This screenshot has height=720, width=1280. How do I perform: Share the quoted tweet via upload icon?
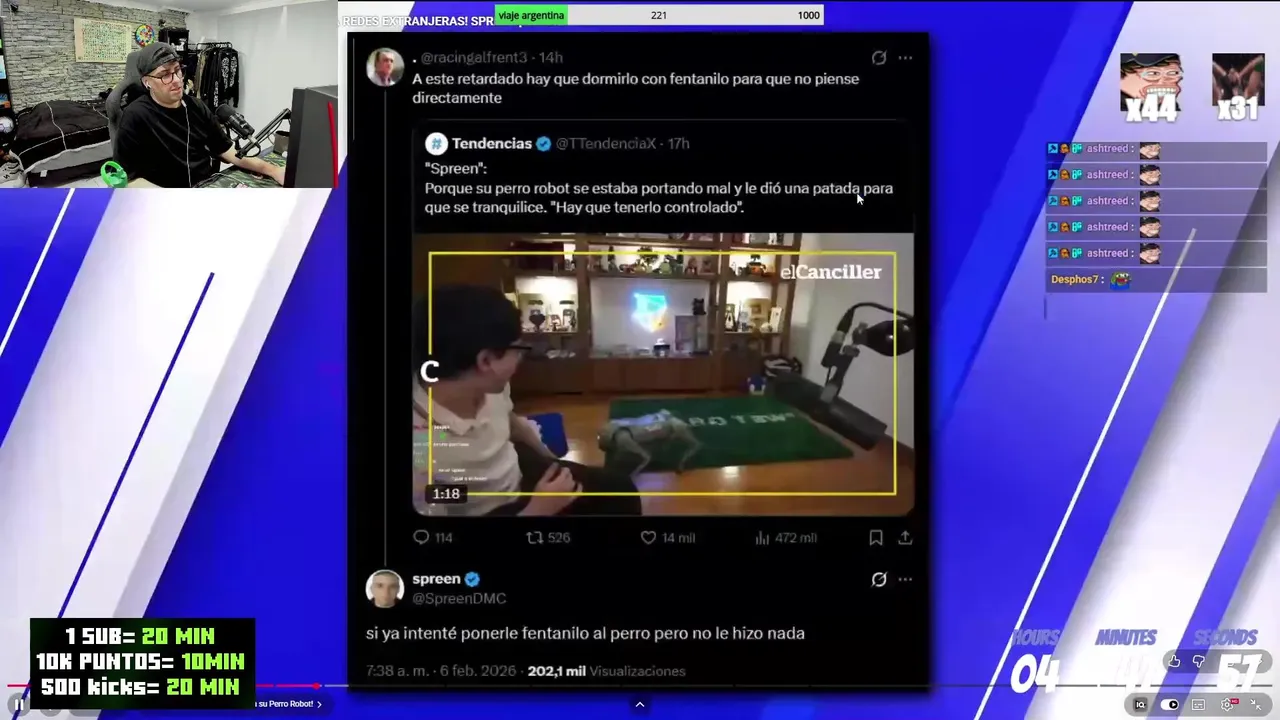(905, 537)
